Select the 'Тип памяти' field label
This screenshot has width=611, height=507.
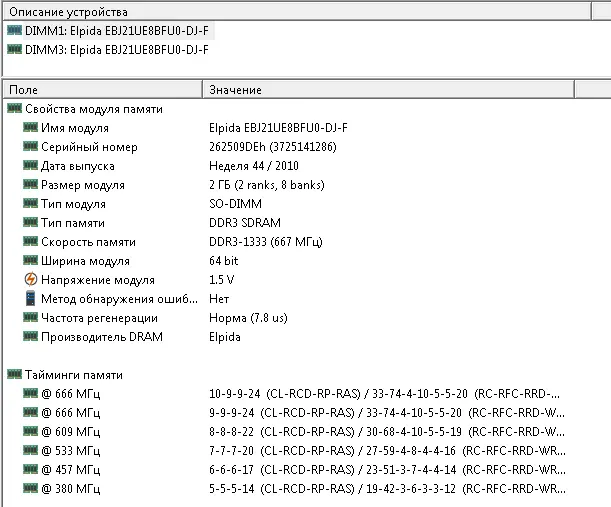[73, 223]
